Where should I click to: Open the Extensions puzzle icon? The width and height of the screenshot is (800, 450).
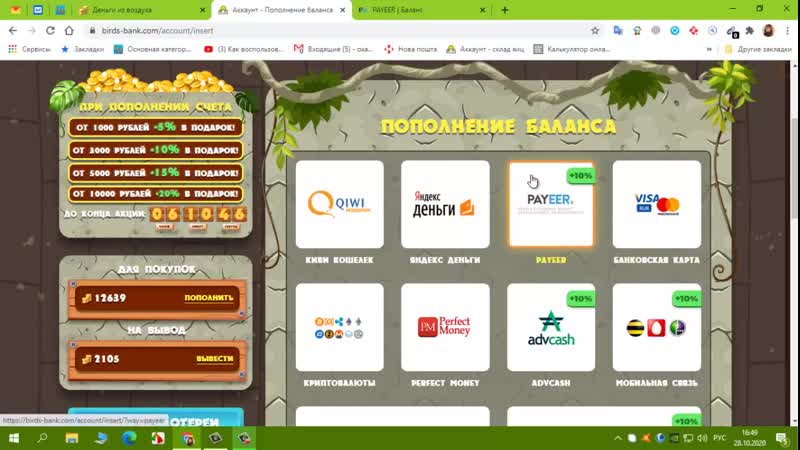coord(749,31)
